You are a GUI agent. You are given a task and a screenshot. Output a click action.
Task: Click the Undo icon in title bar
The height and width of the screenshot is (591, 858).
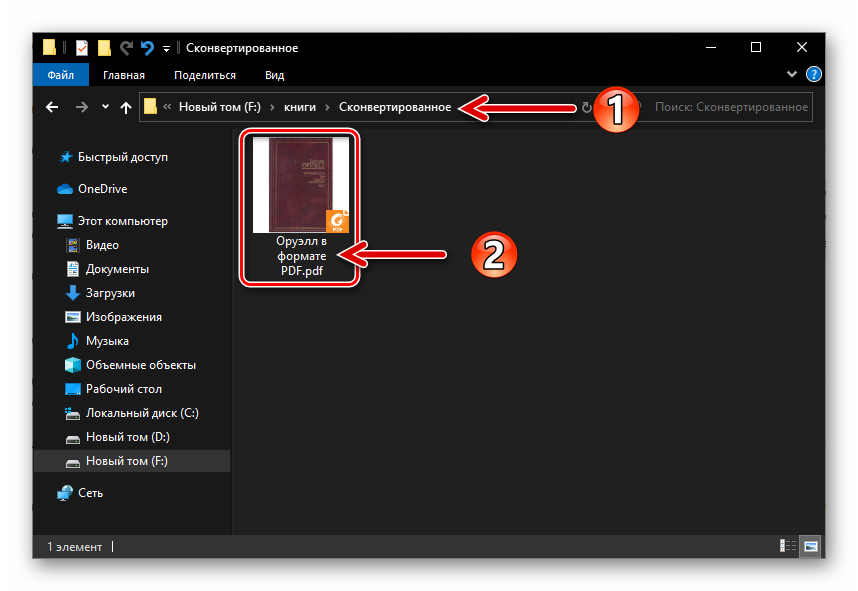(x=147, y=48)
